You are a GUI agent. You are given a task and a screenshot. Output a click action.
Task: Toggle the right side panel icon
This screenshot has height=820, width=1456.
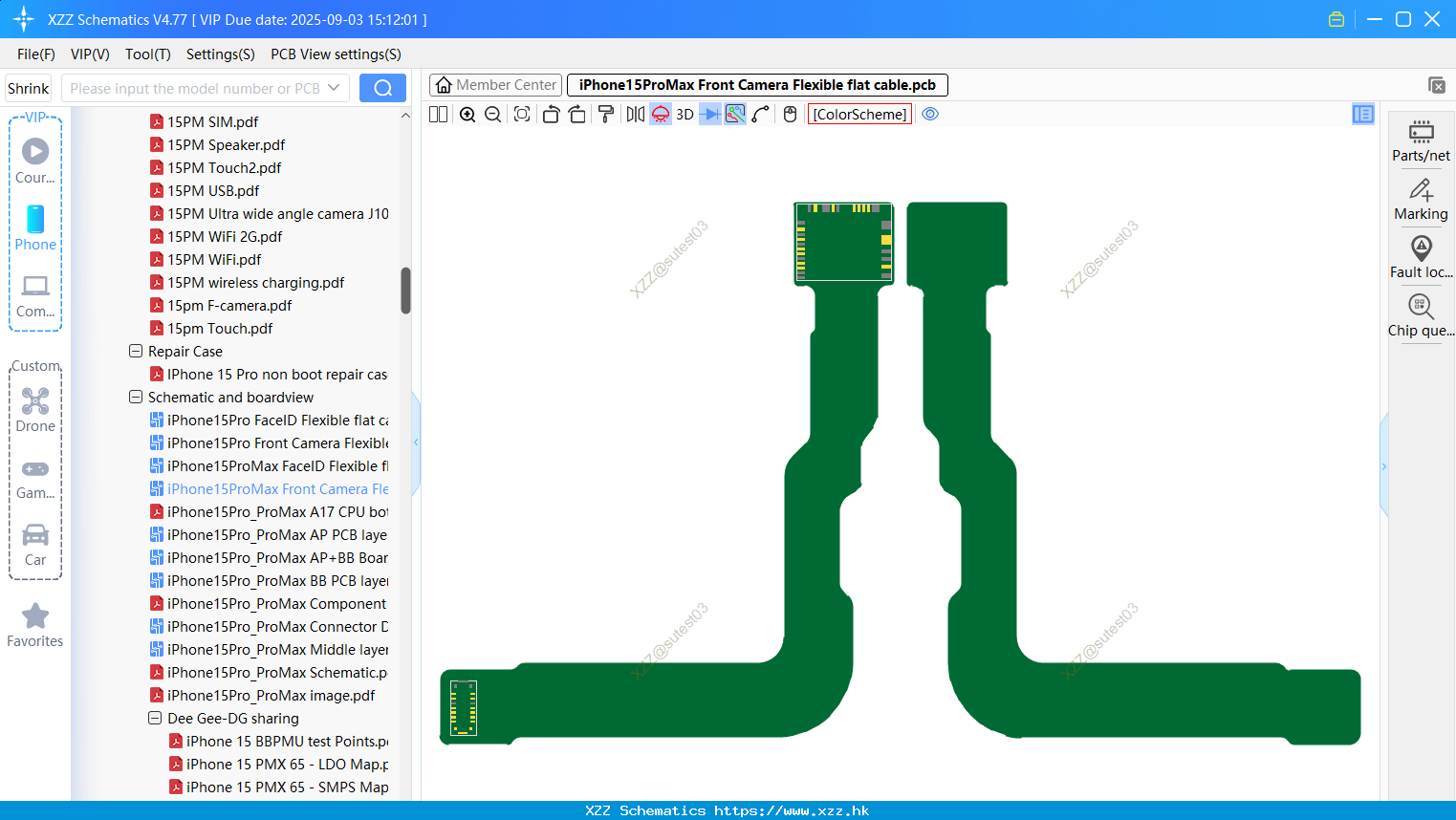click(x=1363, y=114)
